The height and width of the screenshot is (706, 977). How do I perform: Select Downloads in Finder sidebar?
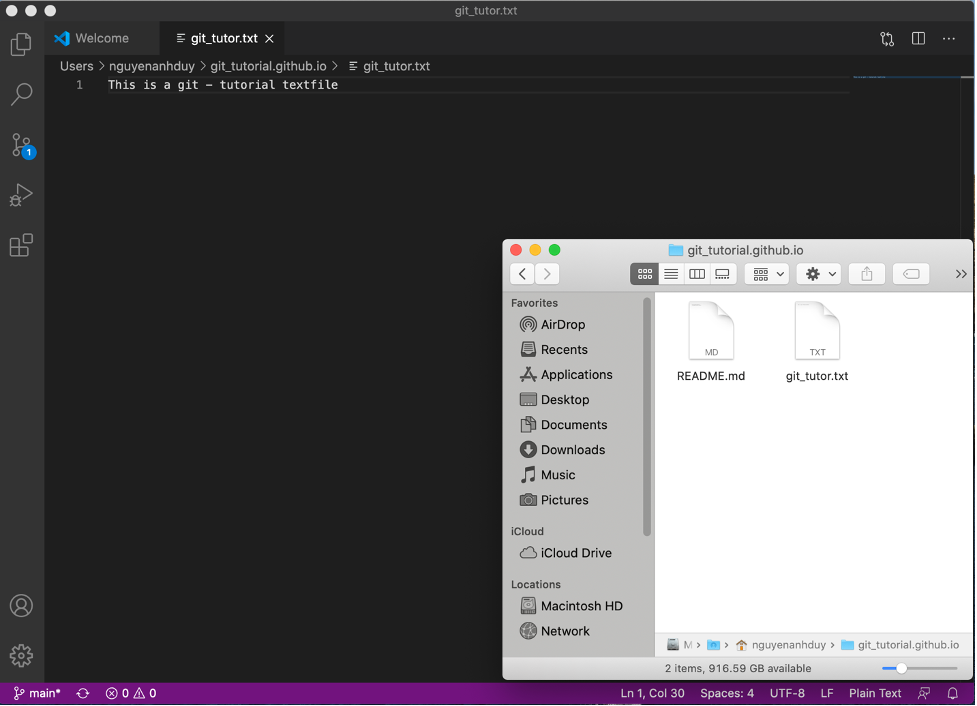pyautogui.click(x=572, y=450)
